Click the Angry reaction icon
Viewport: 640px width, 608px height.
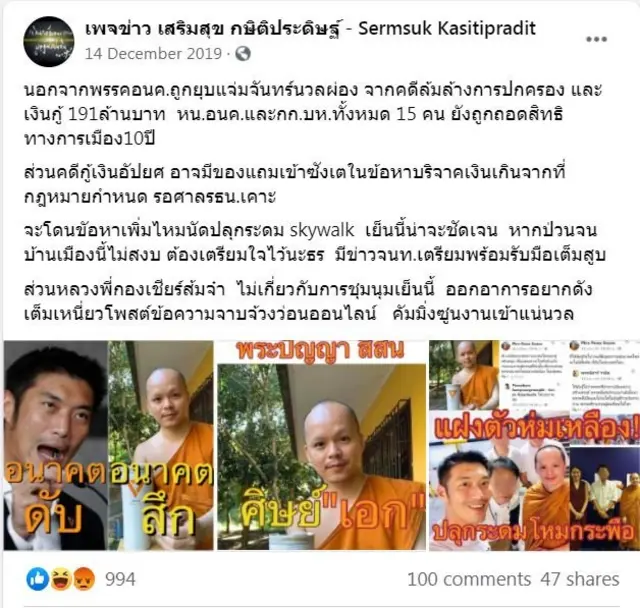pos(84,579)
